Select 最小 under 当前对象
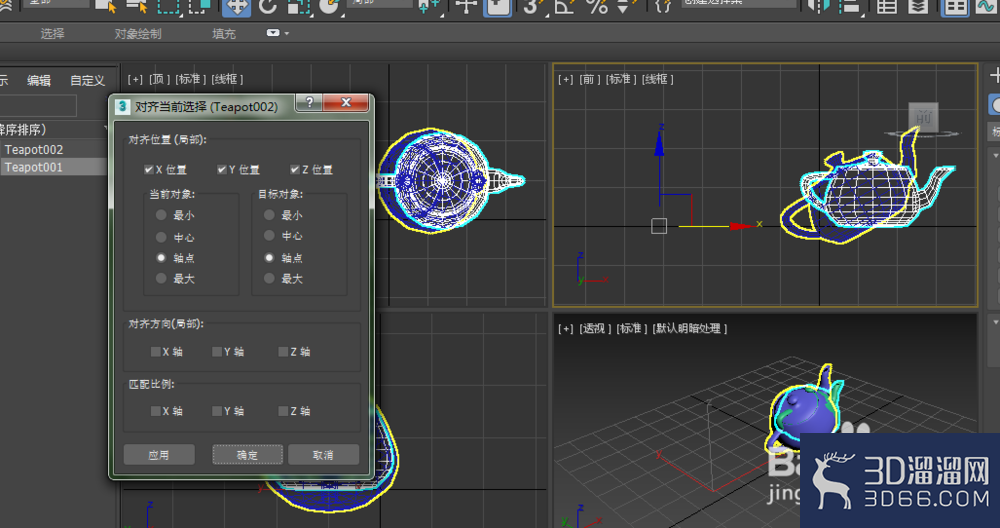The image size is (1000, 528). (x=161, y=216)
